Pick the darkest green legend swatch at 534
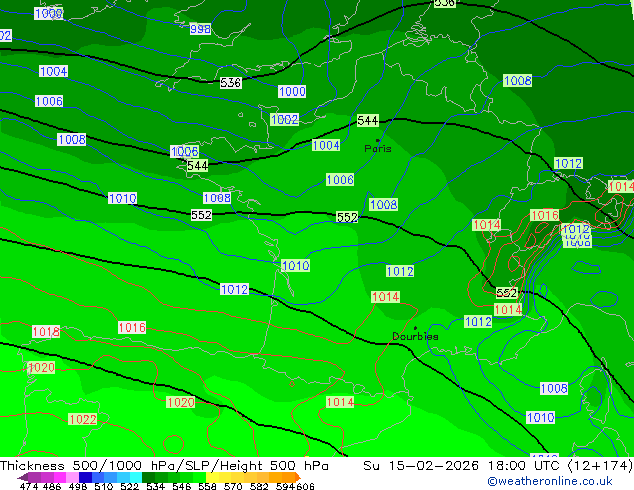Viewport: 634px width, 490px height. [148, 477]
